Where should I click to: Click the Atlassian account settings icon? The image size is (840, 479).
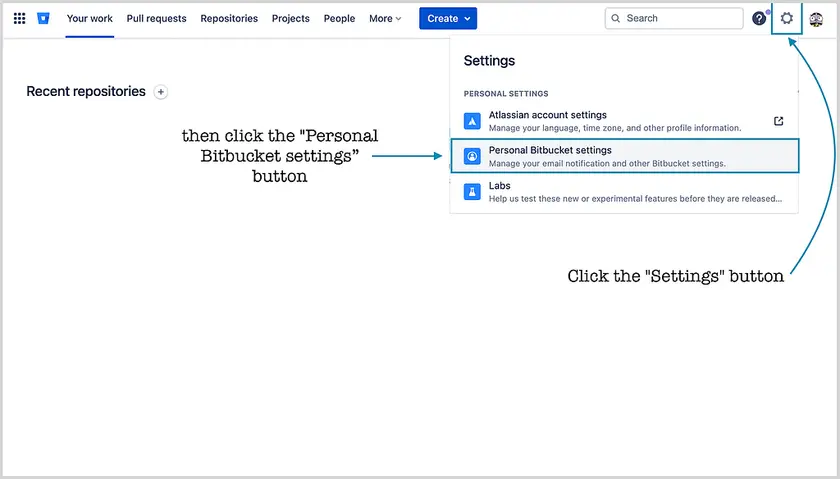point(472,121)
